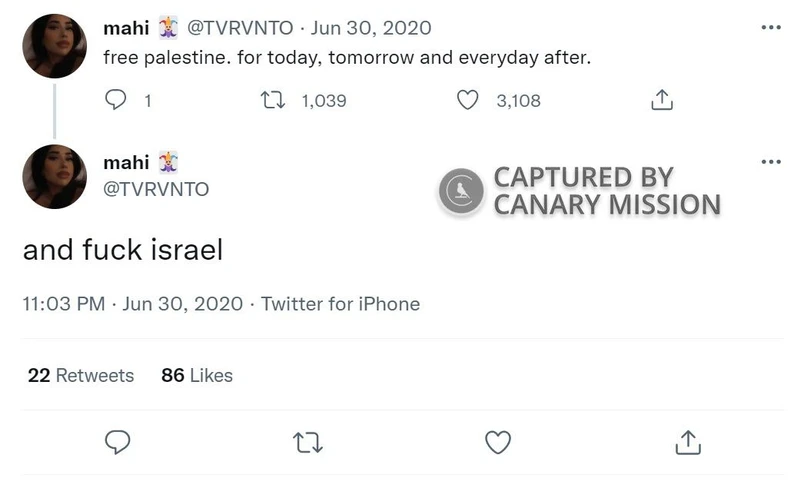Screen dimensions: 800x488
Task: Click the 11:03 PM timestamp
Action: [x=63, y=304]
